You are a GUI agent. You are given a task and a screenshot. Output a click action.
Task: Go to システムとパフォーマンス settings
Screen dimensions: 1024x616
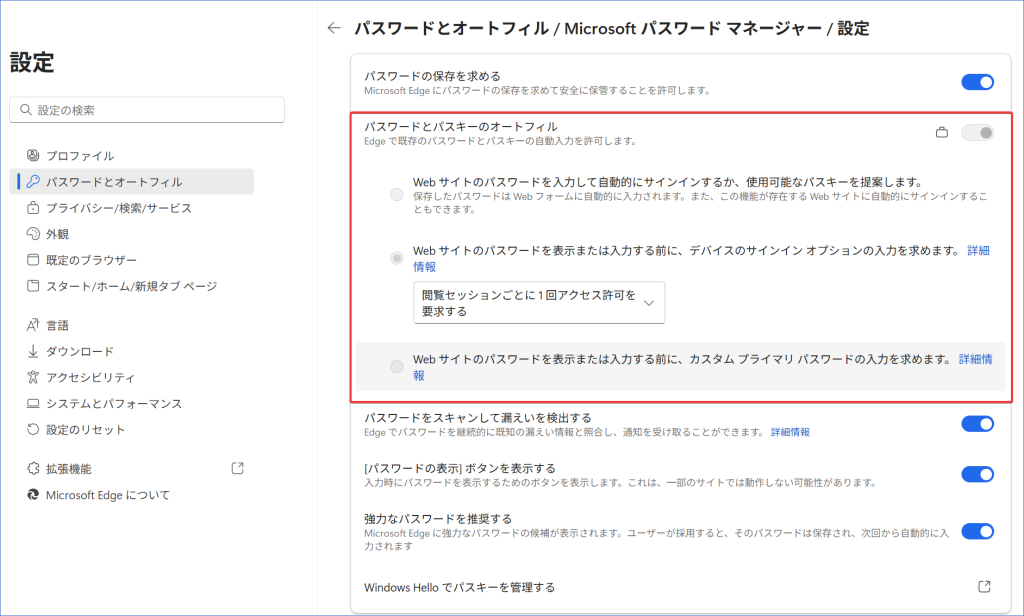pyautogui.click(x=114, y=403)
